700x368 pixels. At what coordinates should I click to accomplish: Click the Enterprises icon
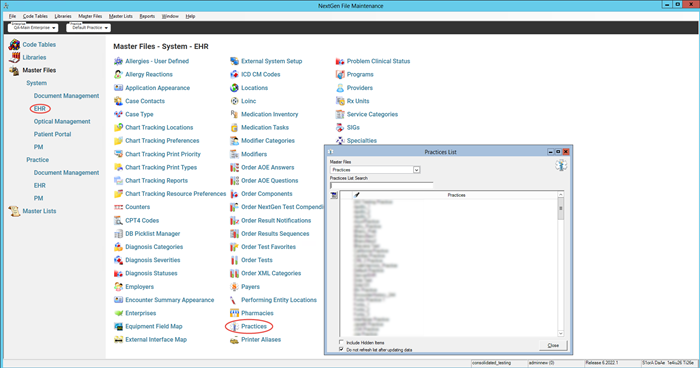click(118, 313)
